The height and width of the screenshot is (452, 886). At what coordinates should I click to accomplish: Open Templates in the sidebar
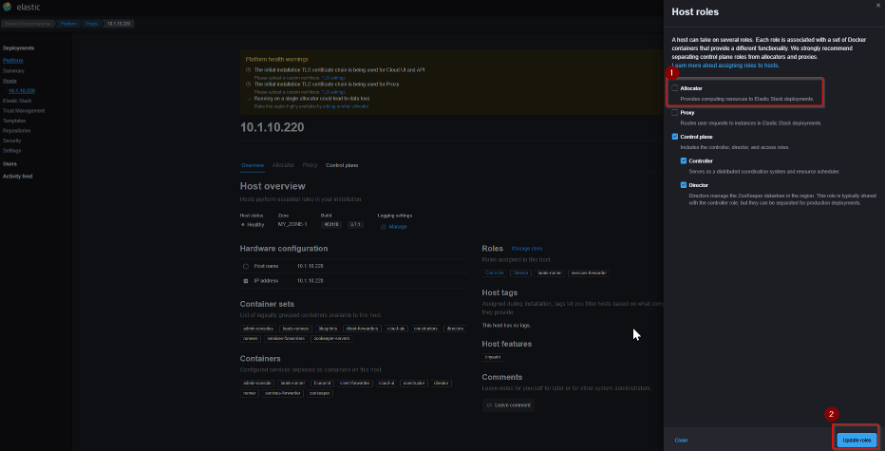pyautogui.click(x=14, y=120)
